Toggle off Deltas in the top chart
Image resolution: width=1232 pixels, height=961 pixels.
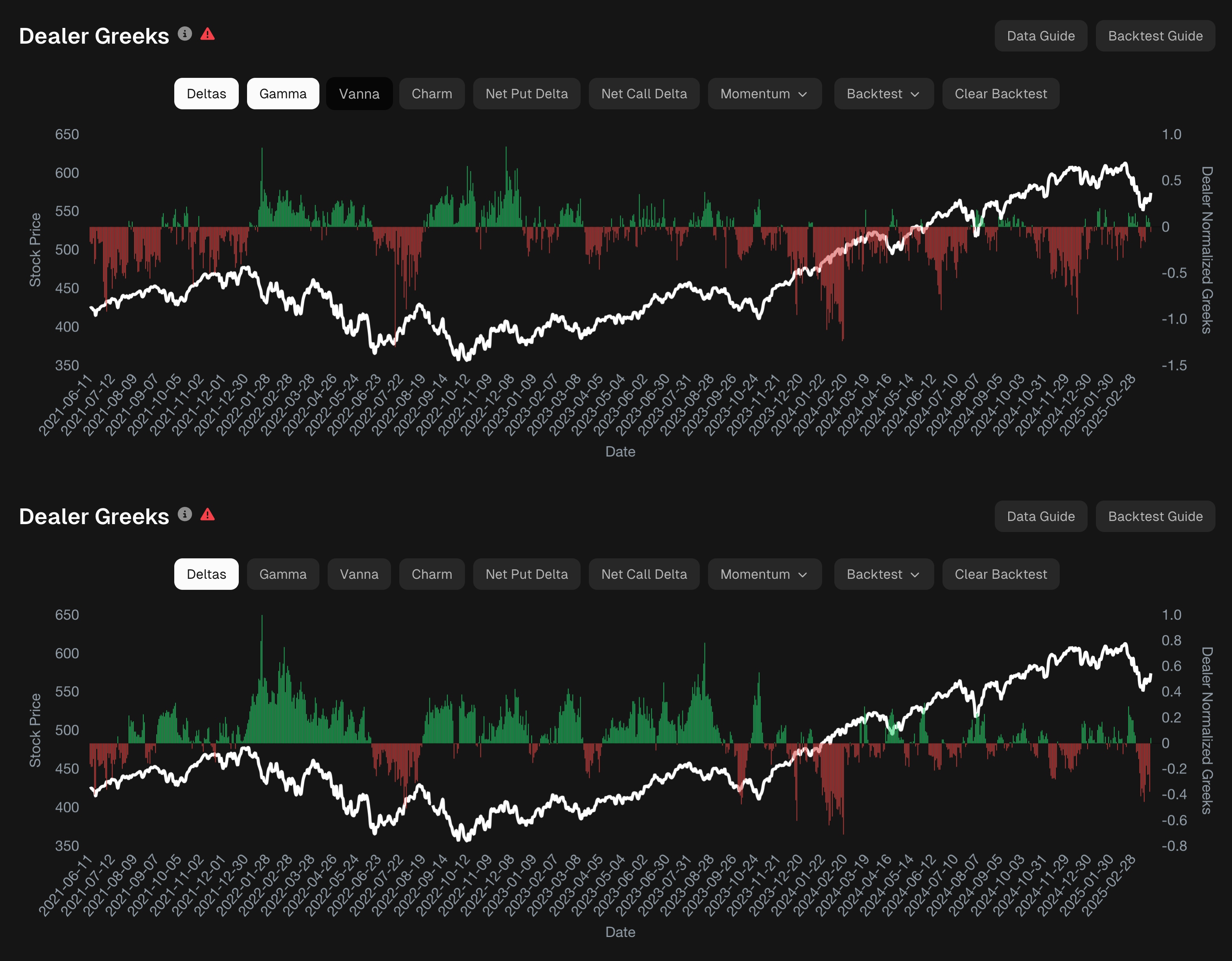tap(206, 94)
